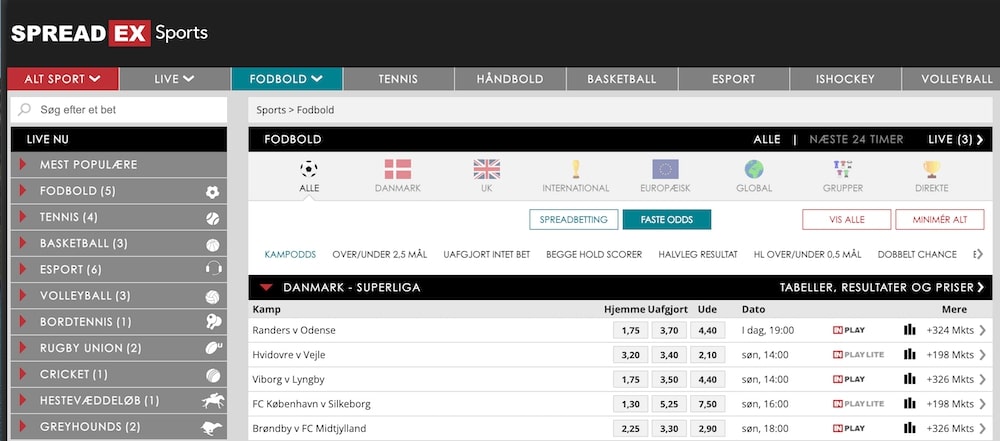This screenshot has height=441, width=1000.
Task: Open stats chart for Viborg v Lyngby
Action: pyautogui.click(x=909, y=379)
